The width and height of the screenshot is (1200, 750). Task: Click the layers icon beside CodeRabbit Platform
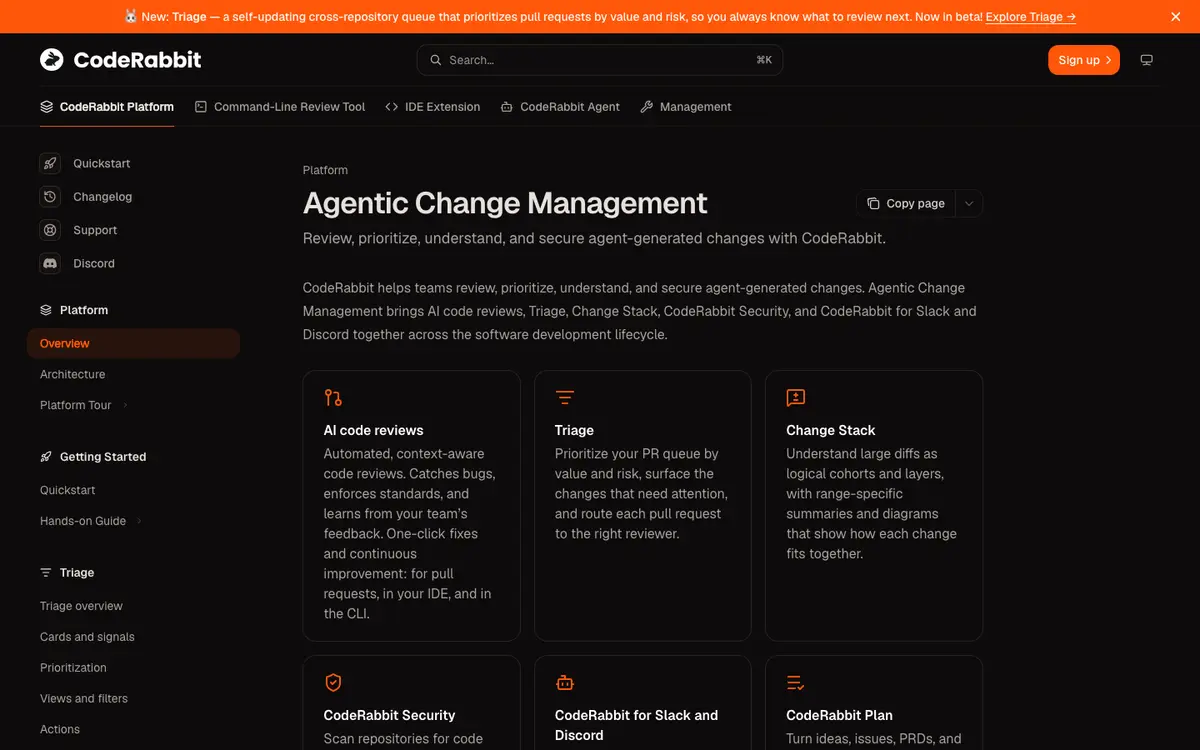[x=46, y=107]
